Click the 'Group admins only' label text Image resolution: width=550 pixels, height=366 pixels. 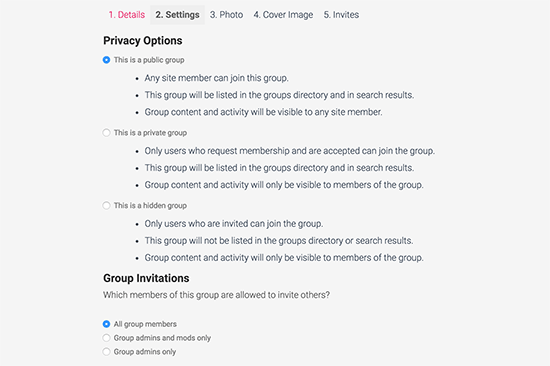(x=145, y=351)
